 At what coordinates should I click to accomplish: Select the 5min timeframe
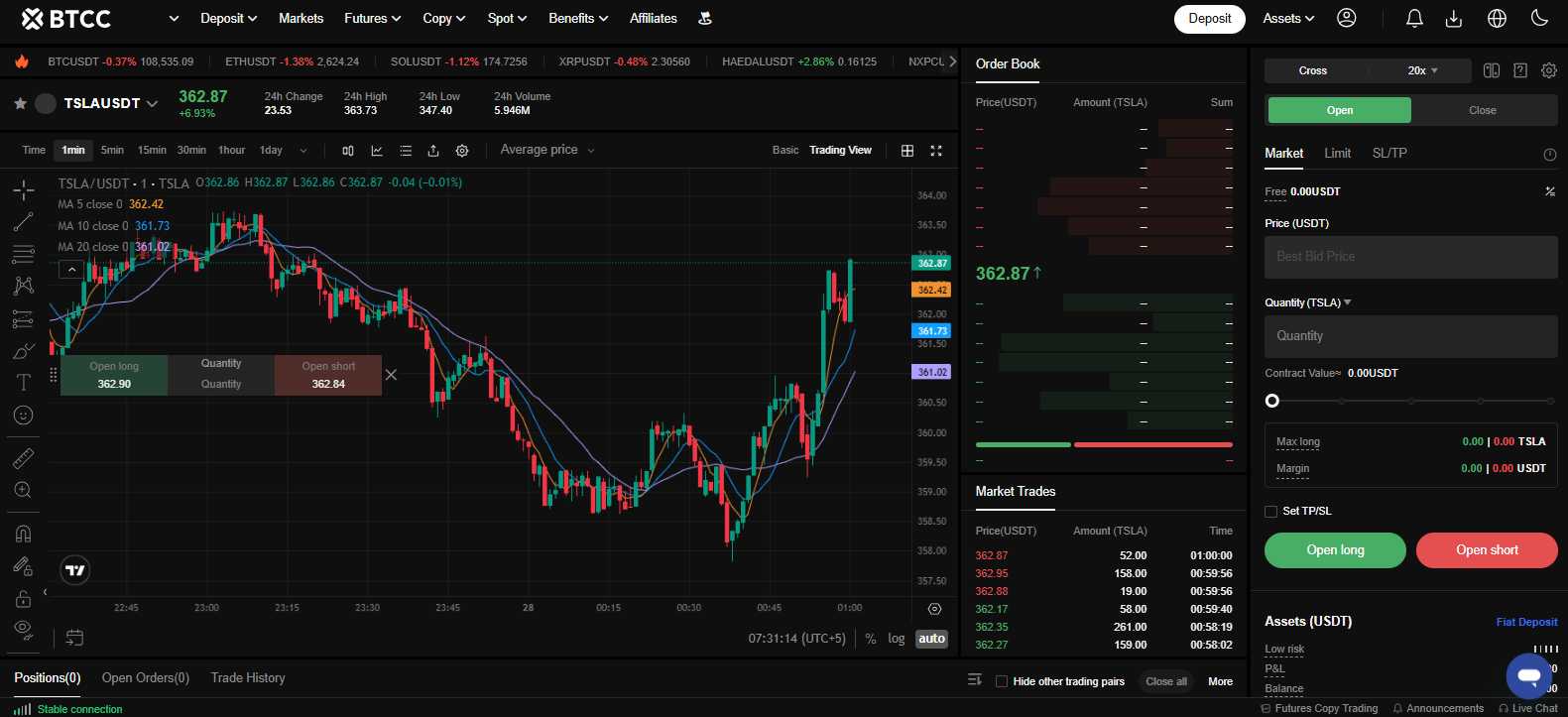pyautogui.click(x=112, y=150)
